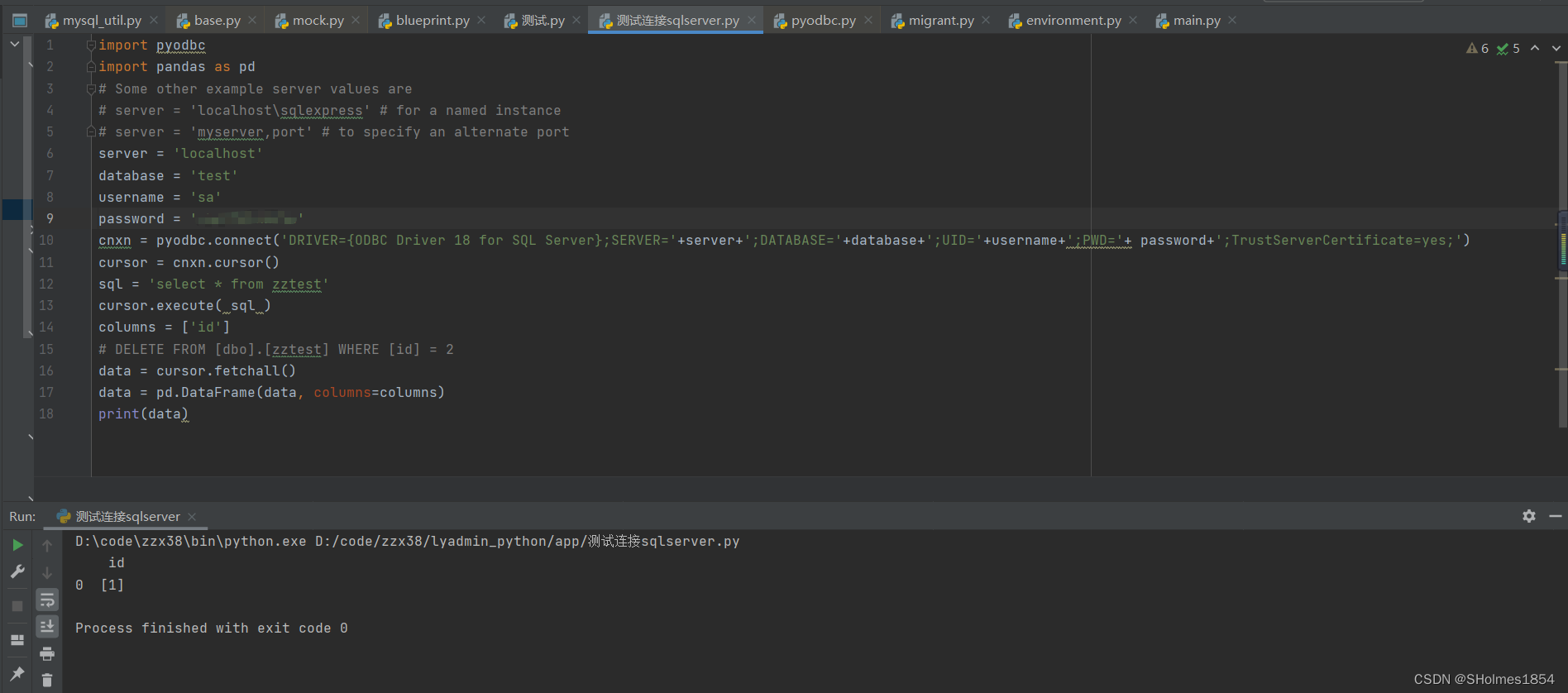Image resolution: width=1568 pixels, height=693 pixels.
Task: Close the blueprint.py tab
Action: pos(481,21)
